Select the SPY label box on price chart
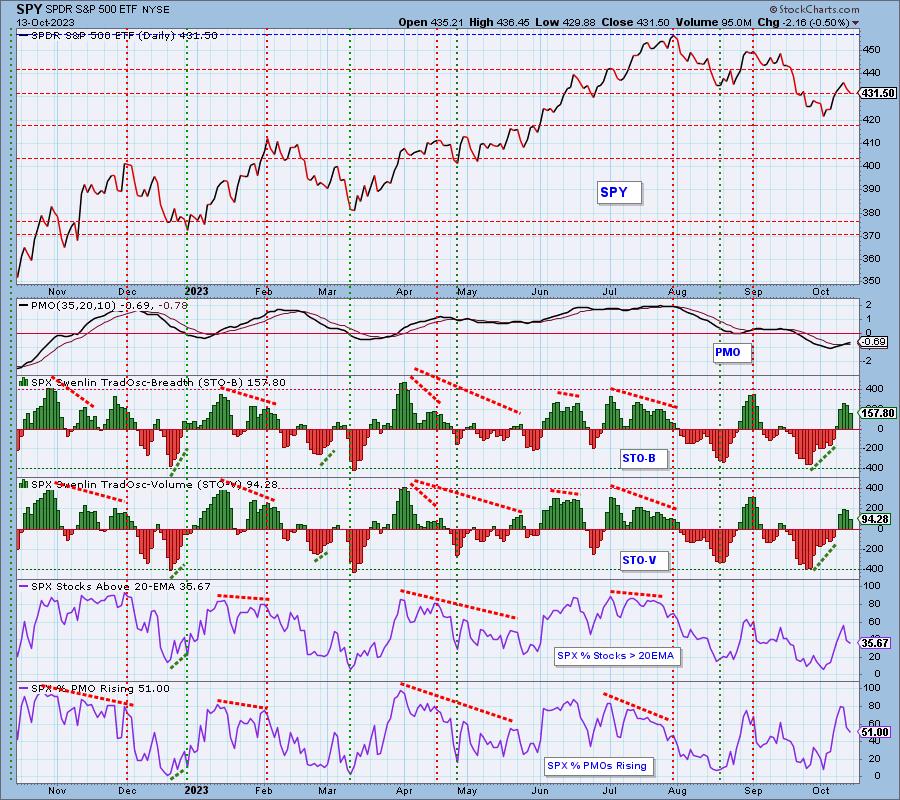900x800 pixels. pyautogui.click(x=619, y=193)
